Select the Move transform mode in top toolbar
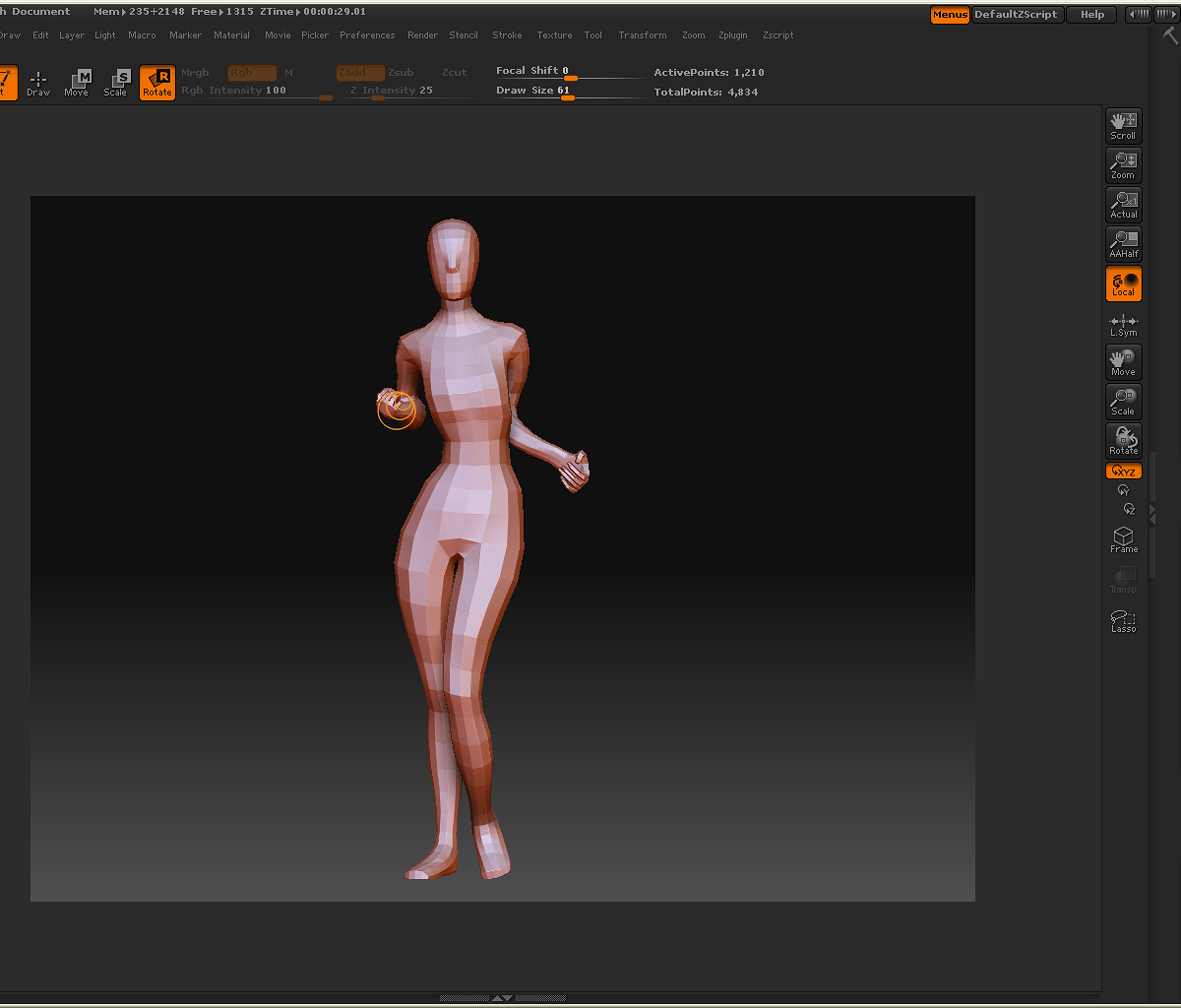This screenshot has width=1181, height=1008. pyautogui.click(x=77, y=83)
